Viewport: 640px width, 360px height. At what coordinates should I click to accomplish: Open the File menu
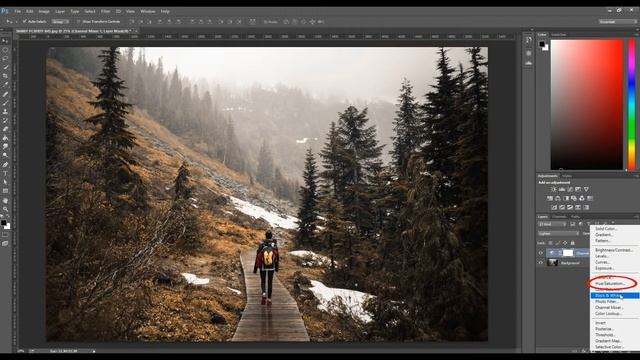pyautogui.click(x=18, y=11)
